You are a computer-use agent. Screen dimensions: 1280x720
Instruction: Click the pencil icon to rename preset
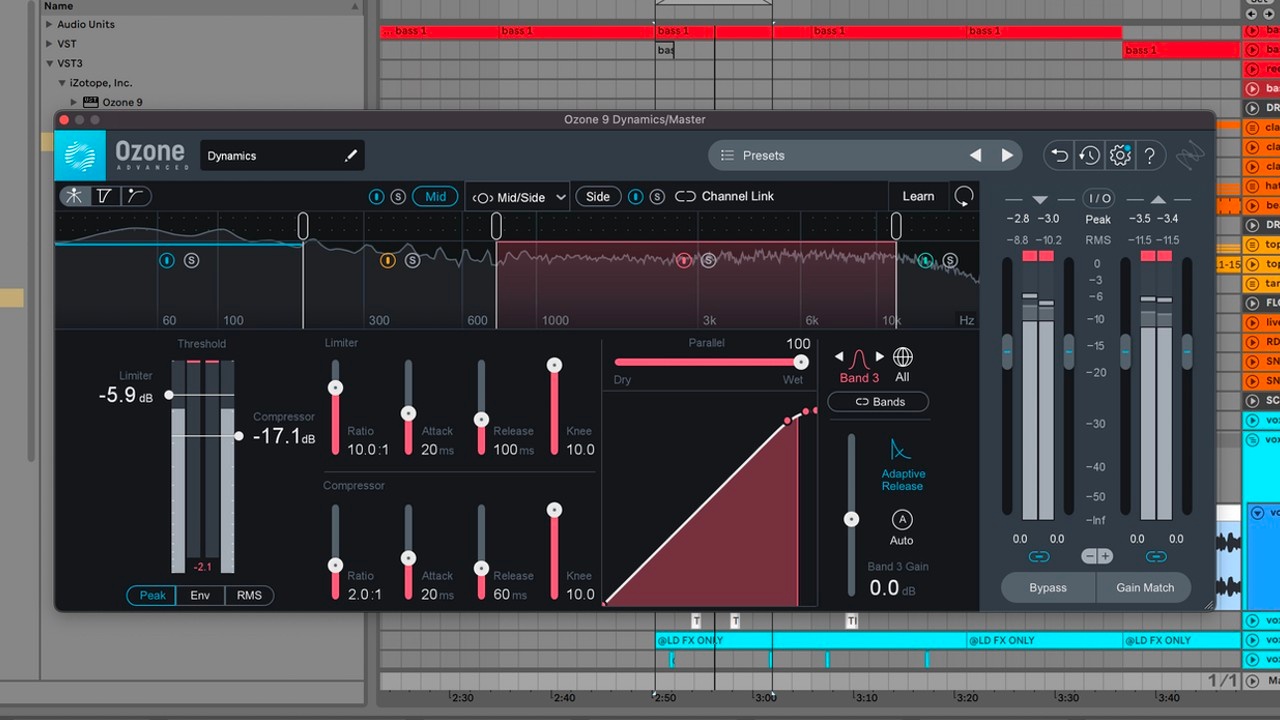[350, 156]
